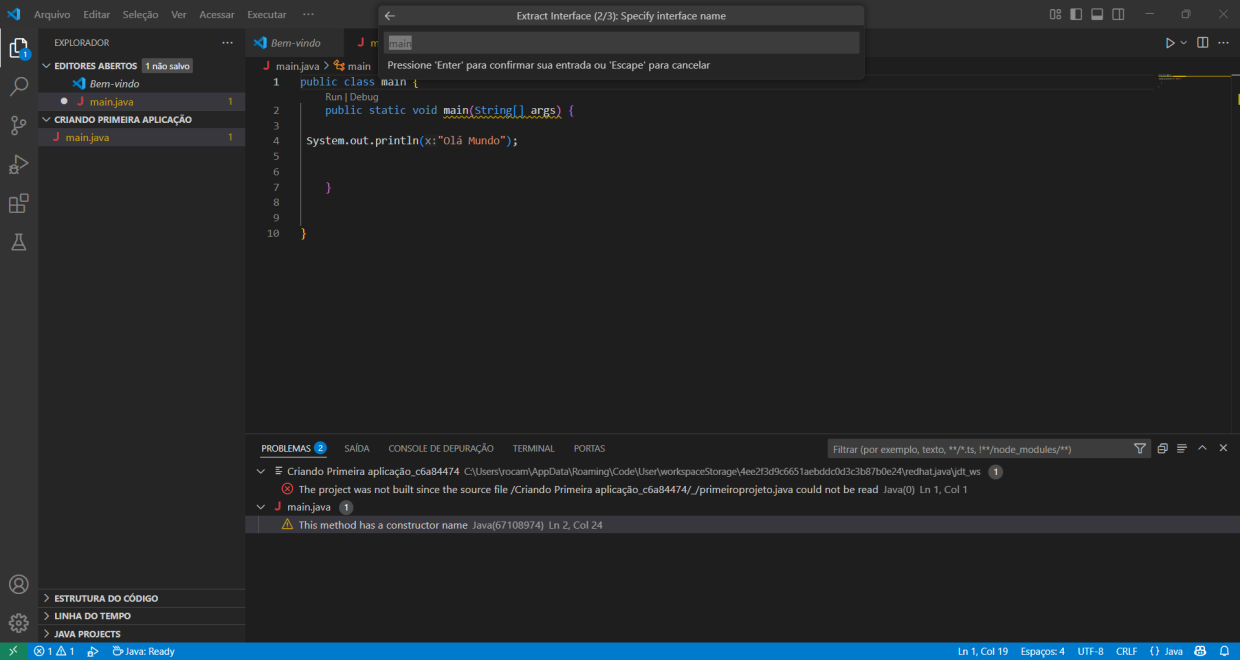Open Customize Layout icon in title bar

[x=1056, y=15]
